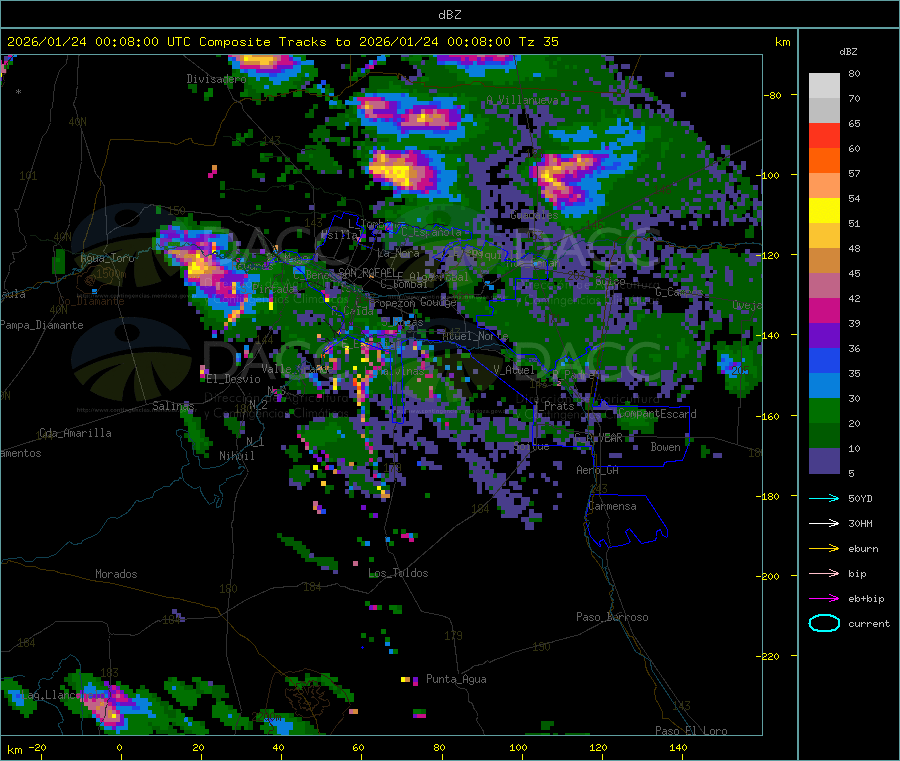
Task: Click the Guadales location label
Action: point(534,215)
